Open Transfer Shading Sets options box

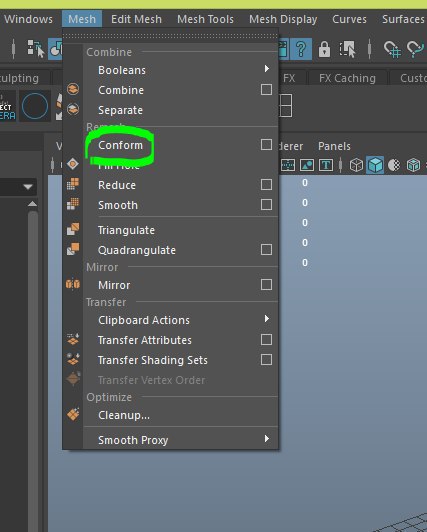pyautogui.click(x=266, y=360)
